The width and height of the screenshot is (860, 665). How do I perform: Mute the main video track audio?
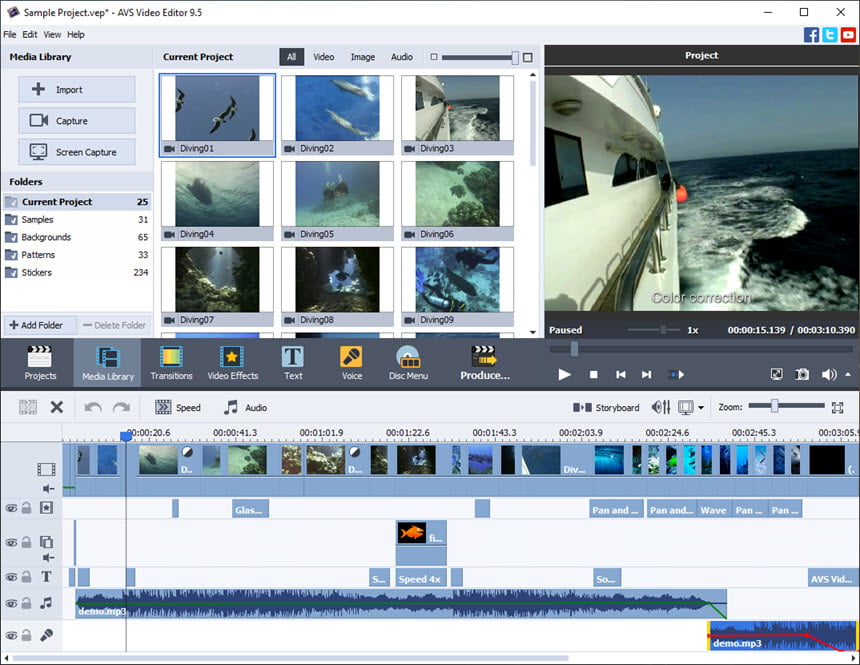coord(48,488)
